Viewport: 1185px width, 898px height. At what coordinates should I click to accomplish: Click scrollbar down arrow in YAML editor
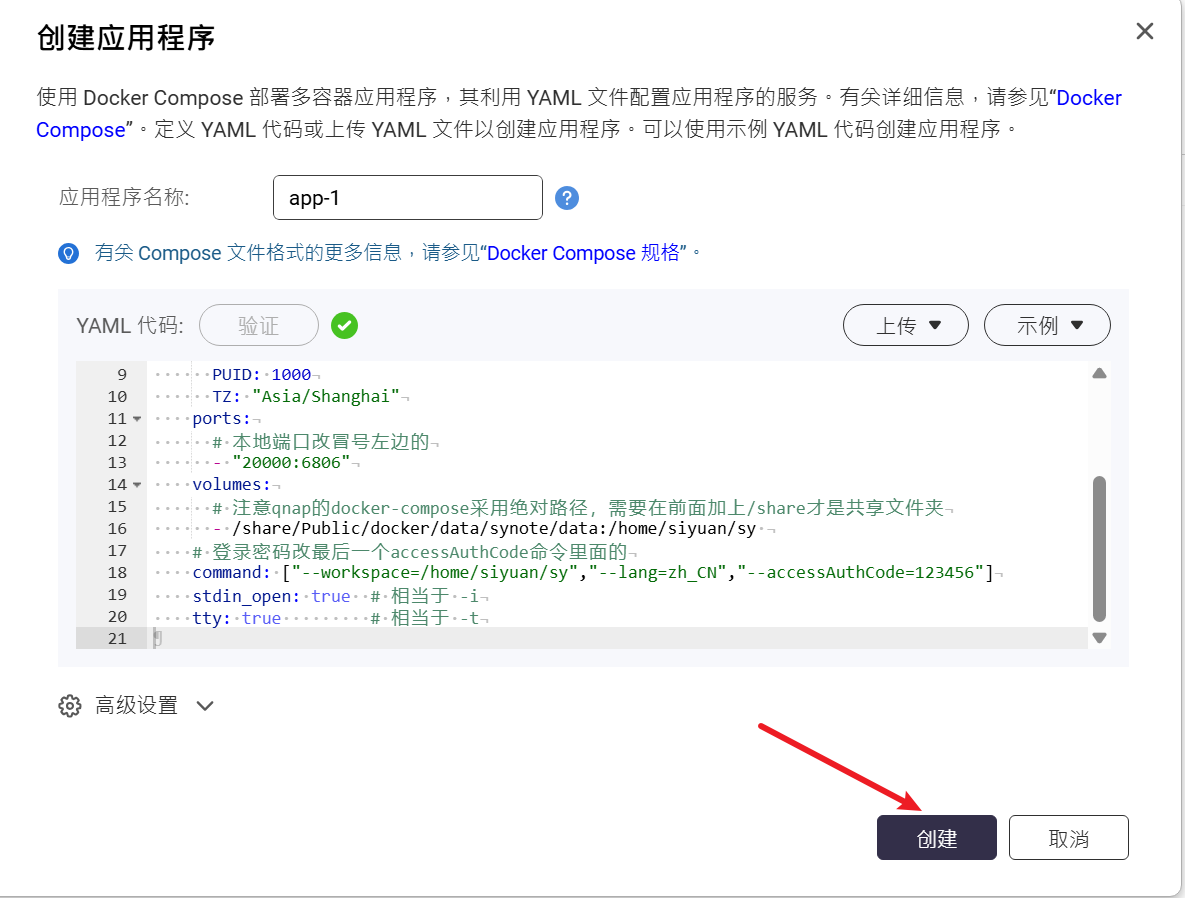pyautogui.click(x=1099, y=637)
